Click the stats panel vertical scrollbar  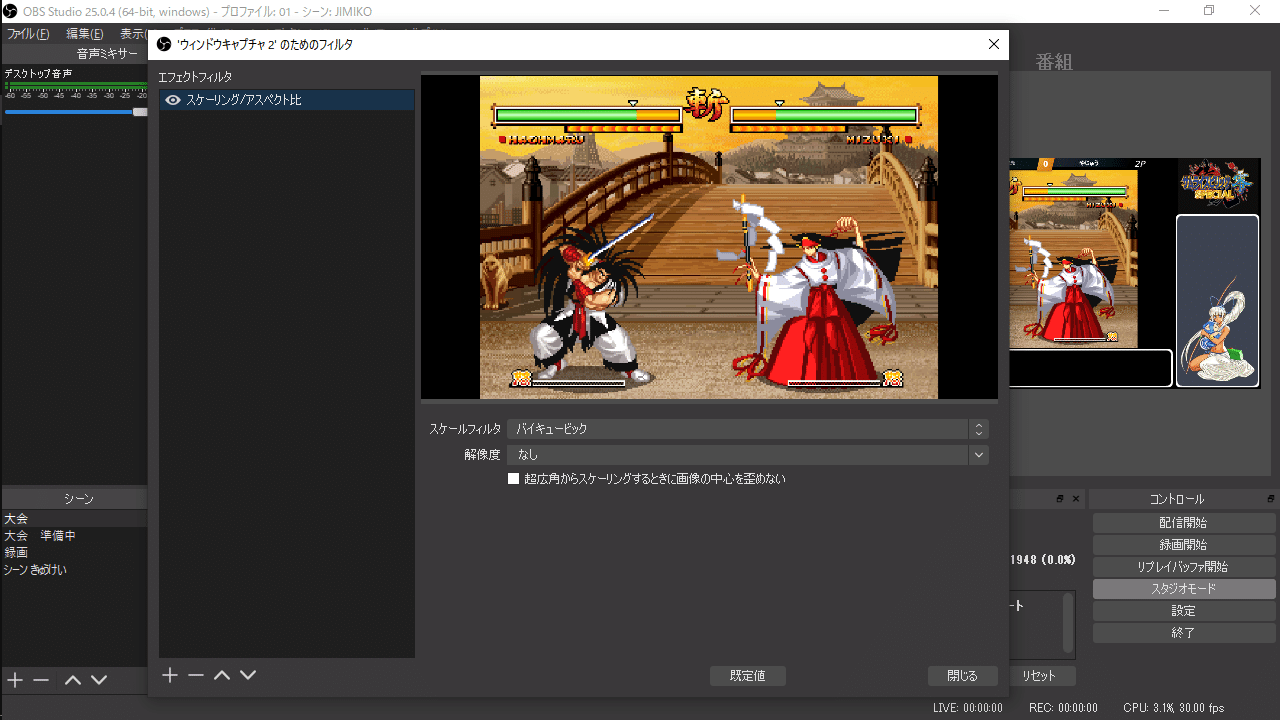tap(1068, 622)
